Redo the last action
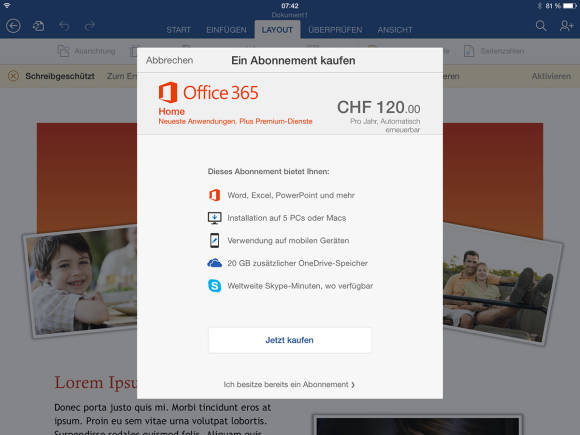Image resolution: width=580 pixels, height=435 pixels. pos(90,26)
